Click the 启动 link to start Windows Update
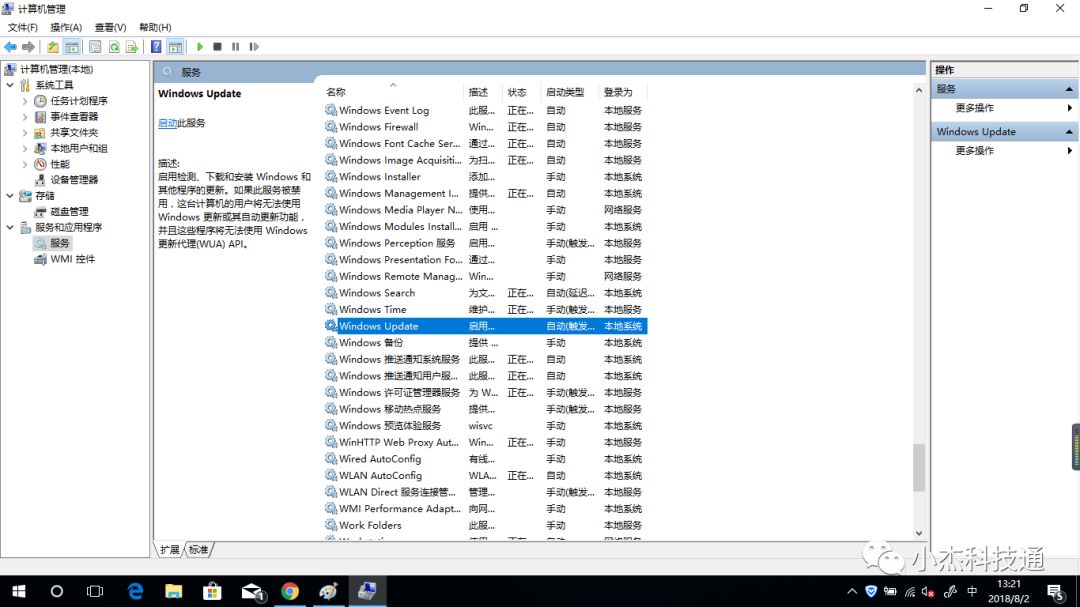This screenshot has width=1080, height=607. click(x=167, y=123)
